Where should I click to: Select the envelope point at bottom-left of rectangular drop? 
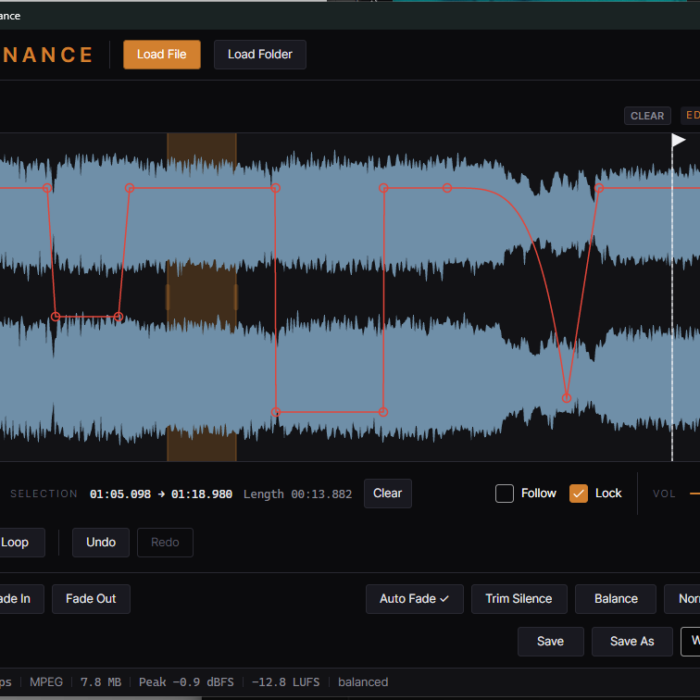276,412
